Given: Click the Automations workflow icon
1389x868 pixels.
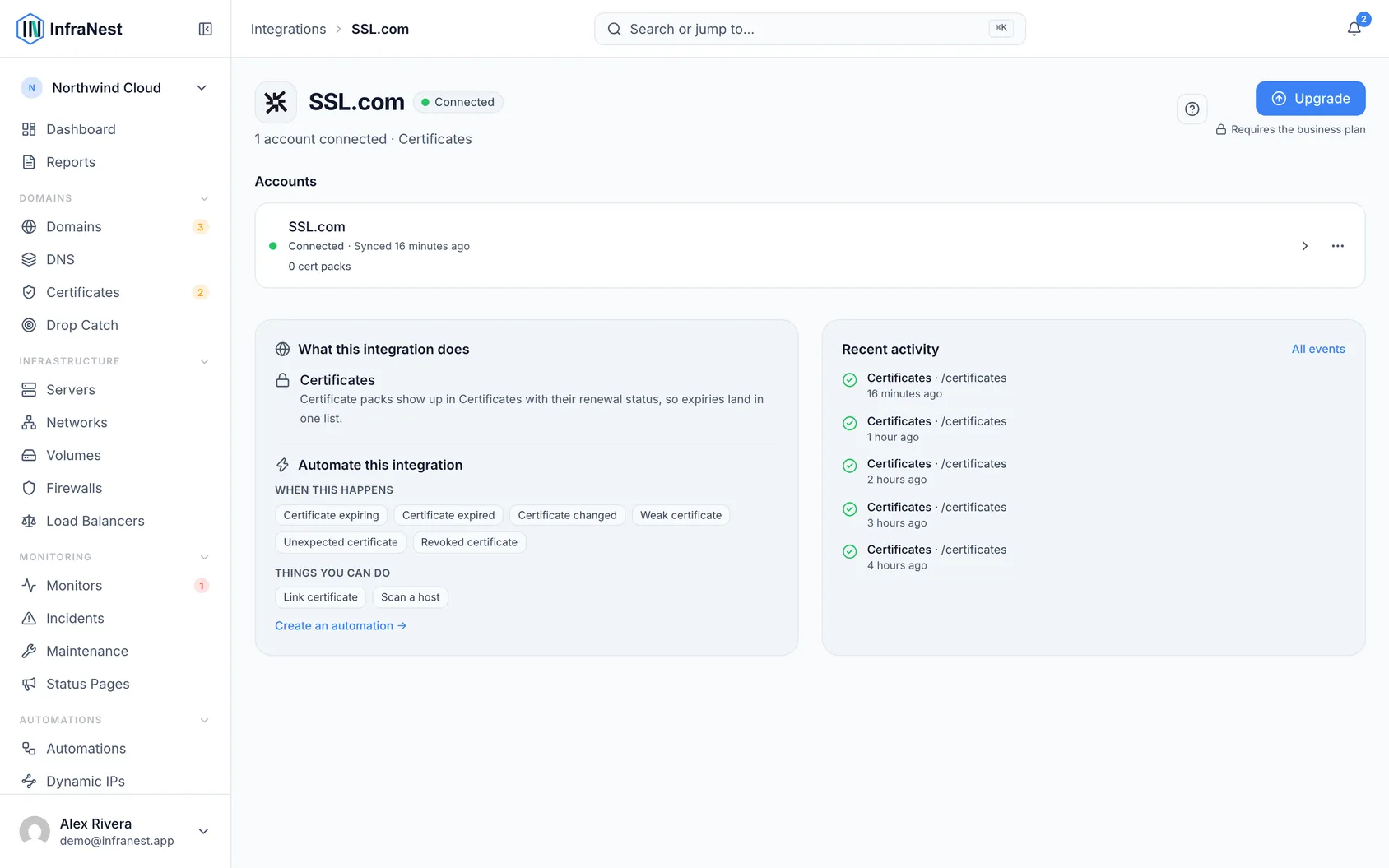Looking at the screenshot, I should pyautogui.click(x=29, y=748).
